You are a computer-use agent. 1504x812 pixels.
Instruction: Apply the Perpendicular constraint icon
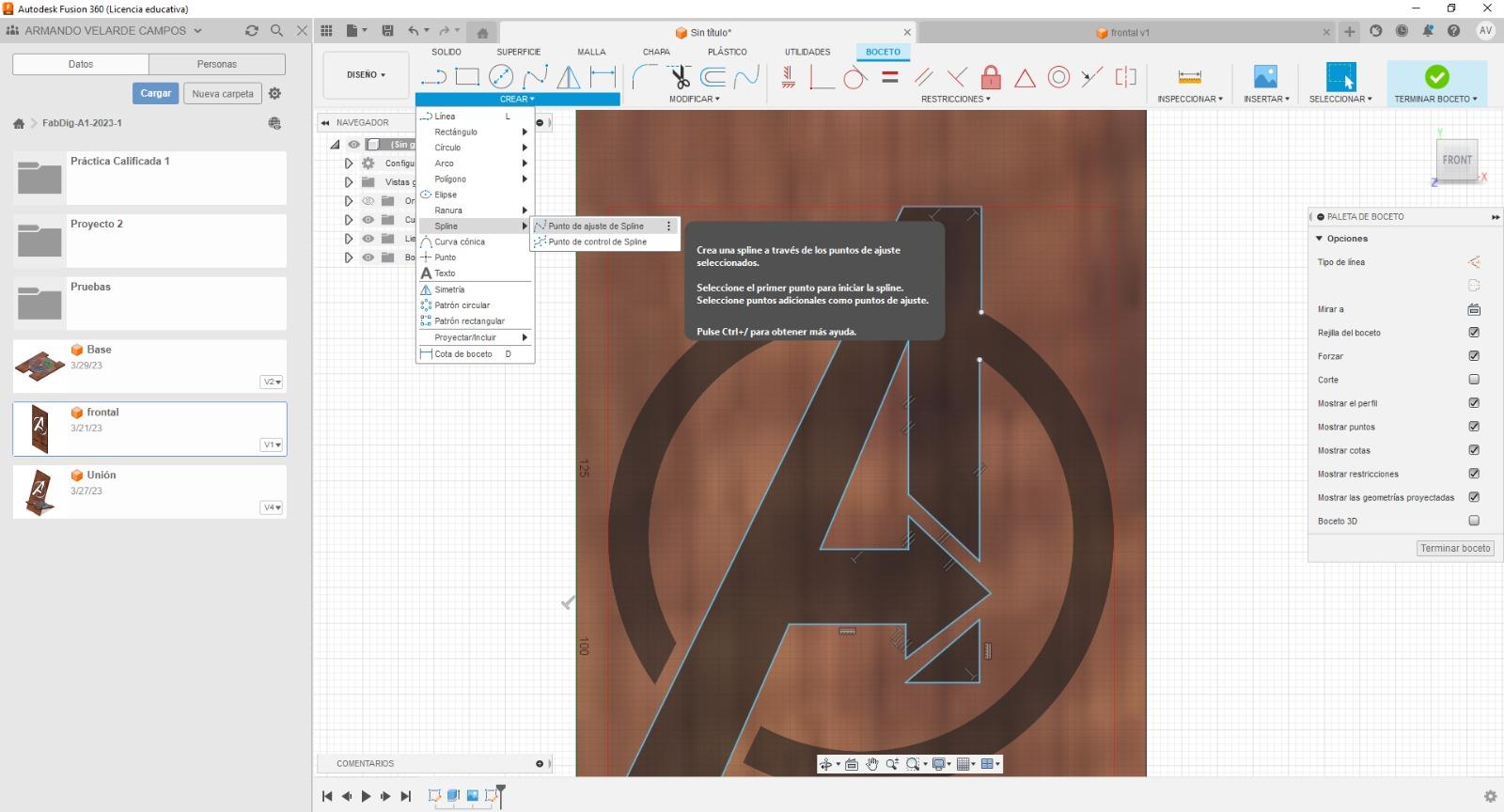[957, 77]
